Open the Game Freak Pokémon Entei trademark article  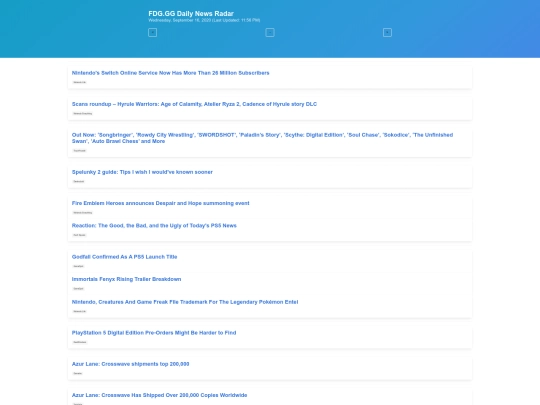click(185, 302)
